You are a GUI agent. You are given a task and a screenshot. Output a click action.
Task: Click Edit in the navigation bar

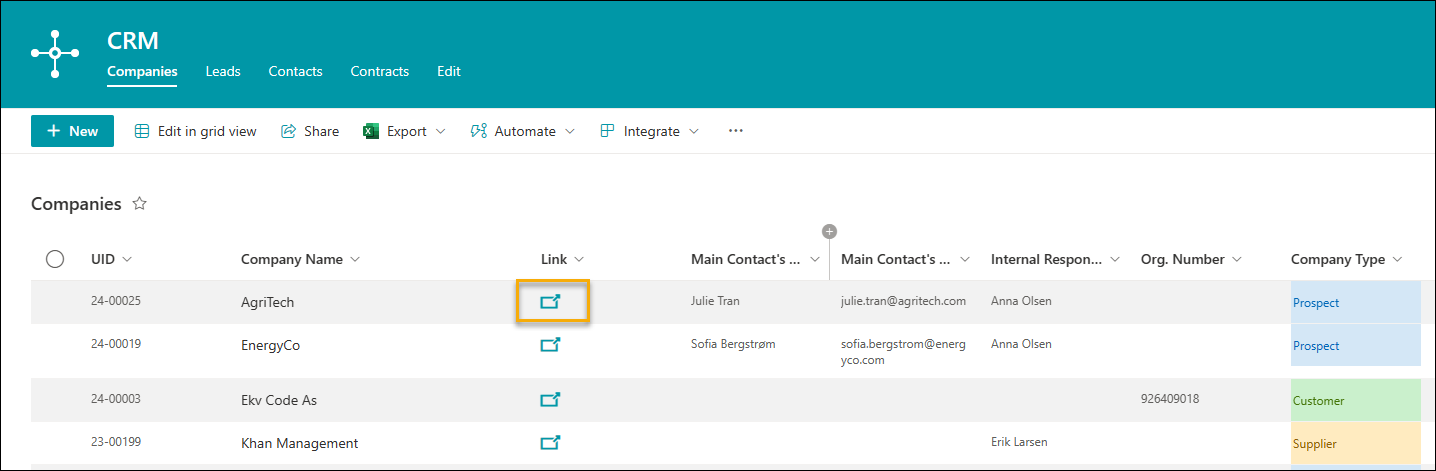click(449, 71)
